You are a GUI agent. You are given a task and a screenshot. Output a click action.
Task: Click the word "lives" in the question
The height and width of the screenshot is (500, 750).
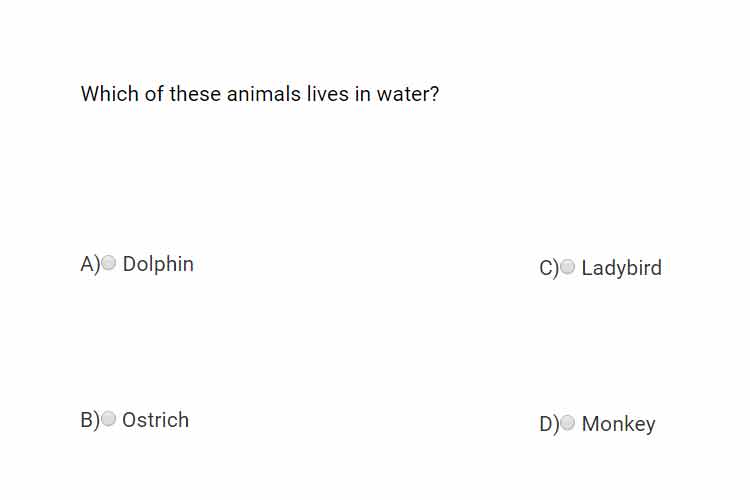[x=328, y=94]
